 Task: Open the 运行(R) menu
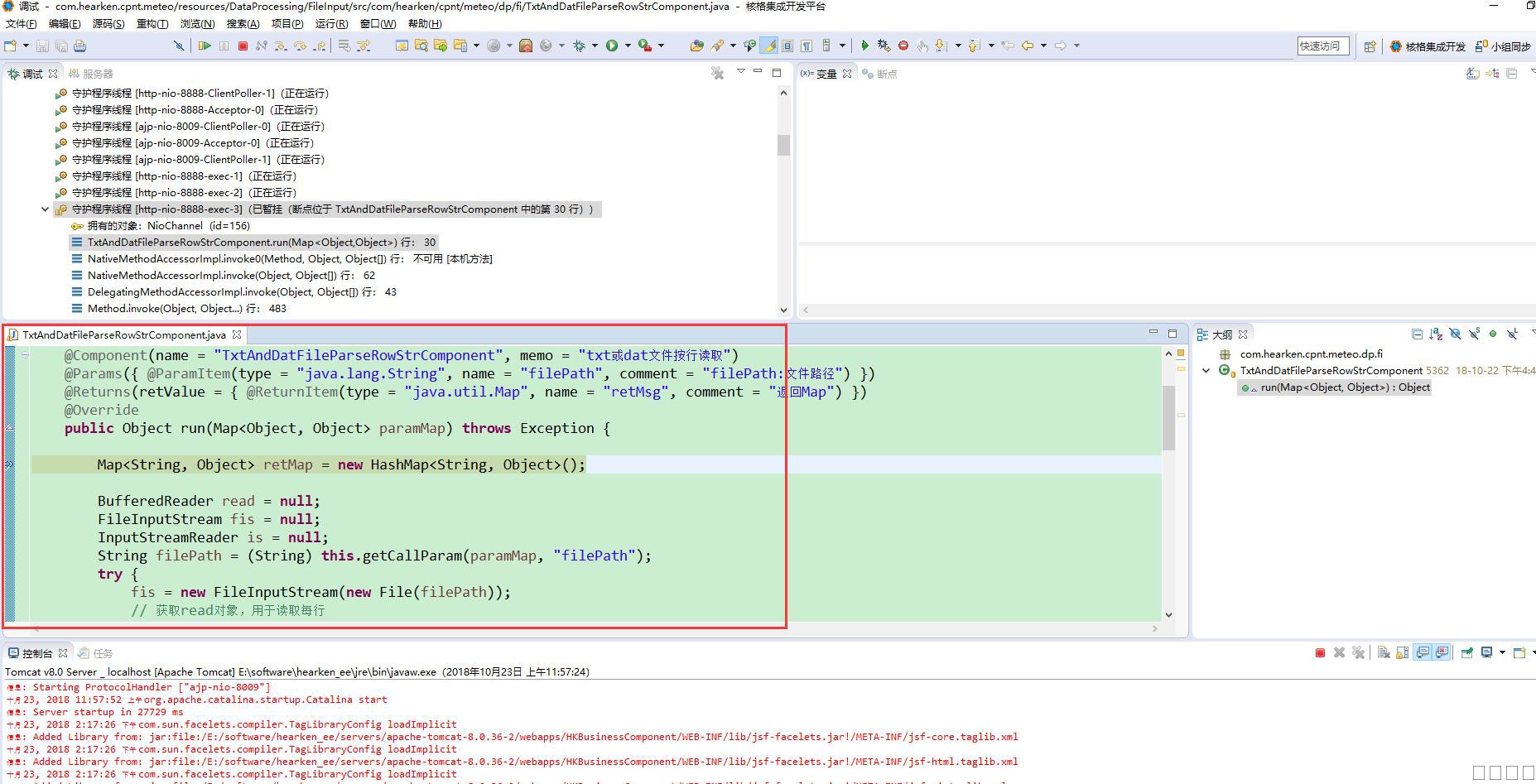331,24
